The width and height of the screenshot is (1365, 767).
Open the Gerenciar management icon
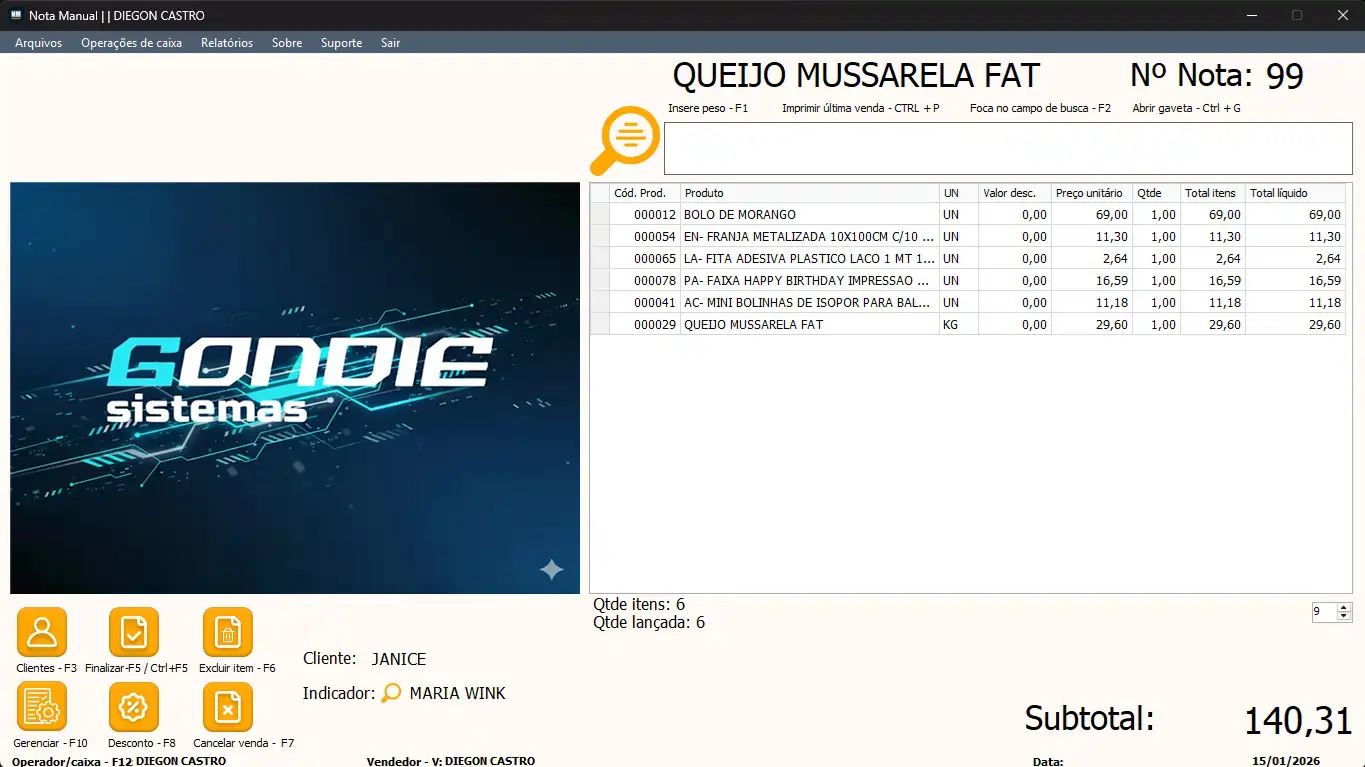pyautogui.click(x=42, y=707)
